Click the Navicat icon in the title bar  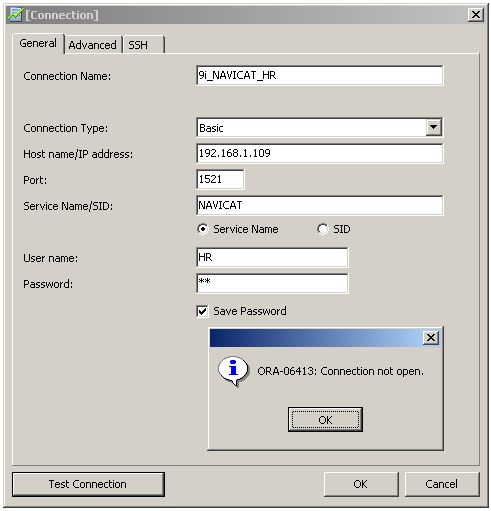point(15,15)
